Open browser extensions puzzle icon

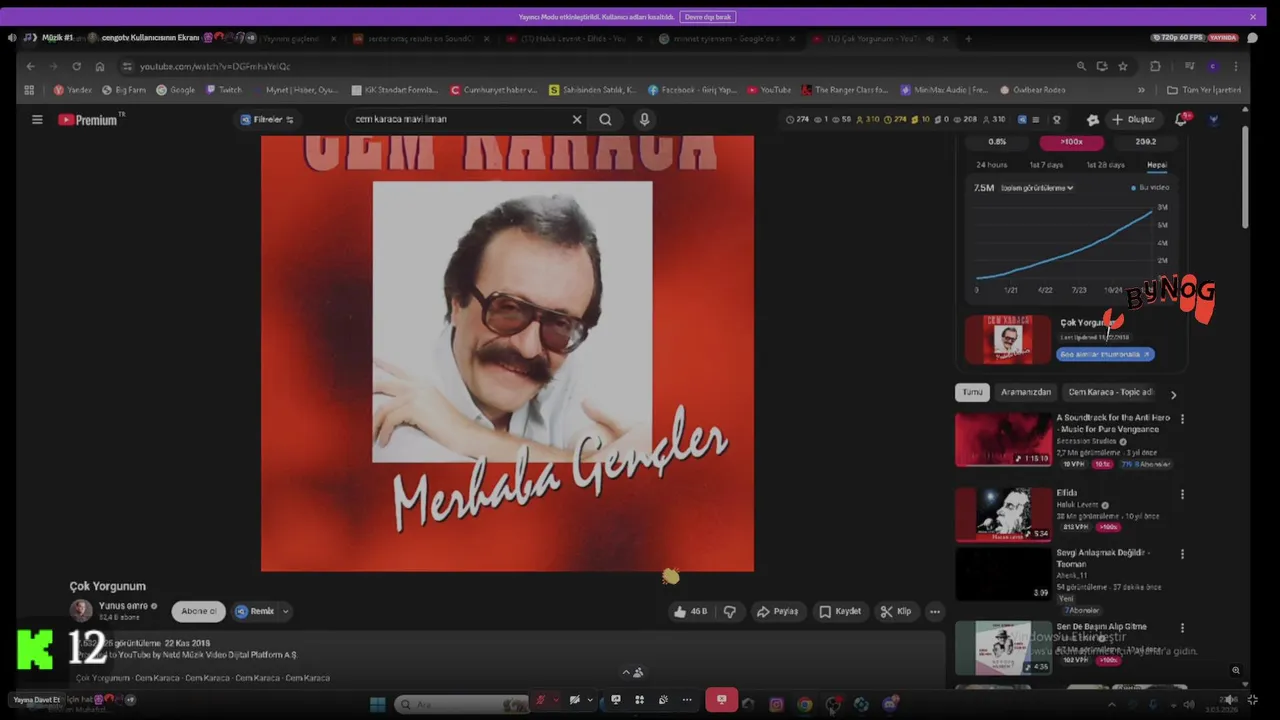(x=1155, y=66)
